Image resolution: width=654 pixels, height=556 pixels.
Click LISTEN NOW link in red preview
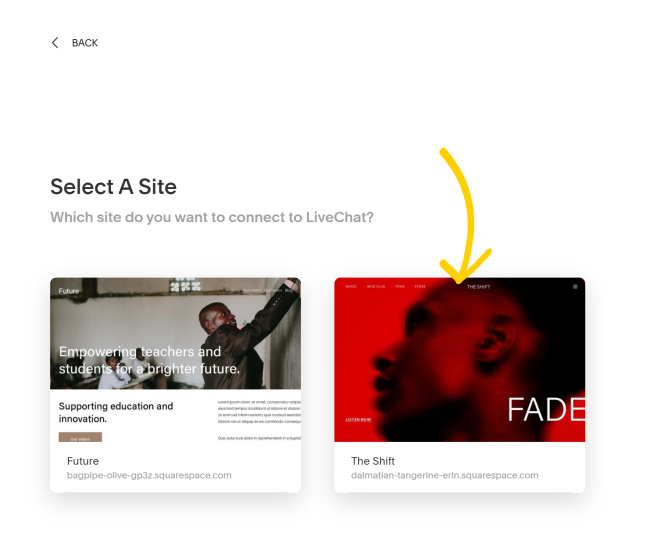click(358, 420)
